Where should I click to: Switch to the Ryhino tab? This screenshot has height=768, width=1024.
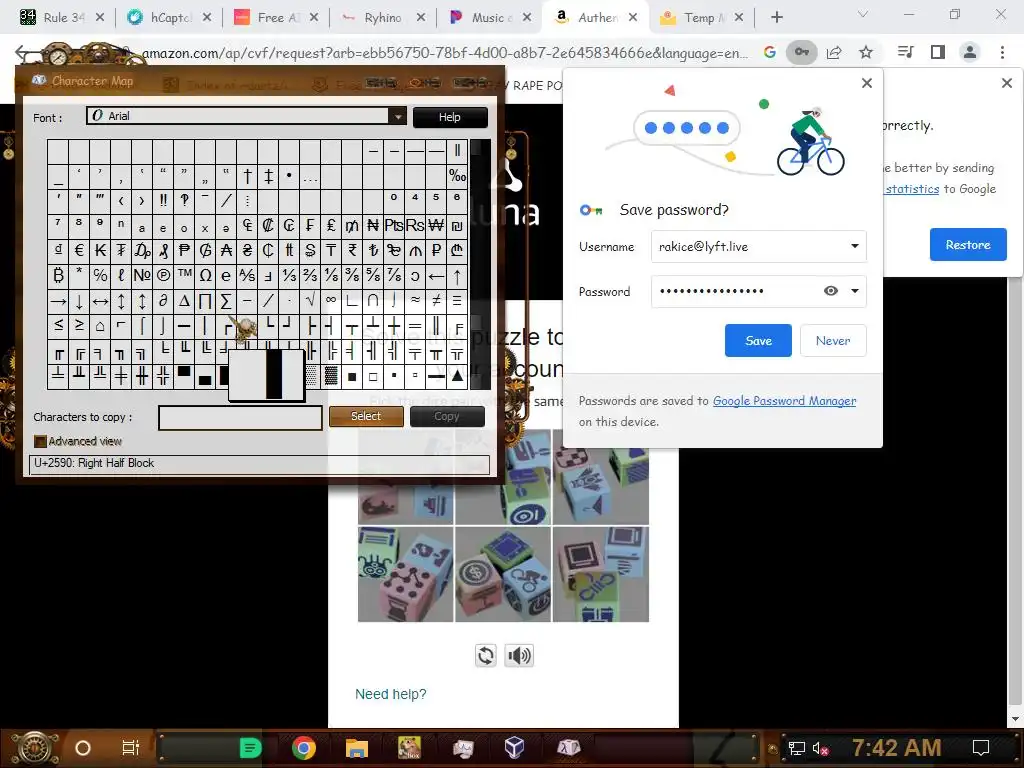point(383,18)
